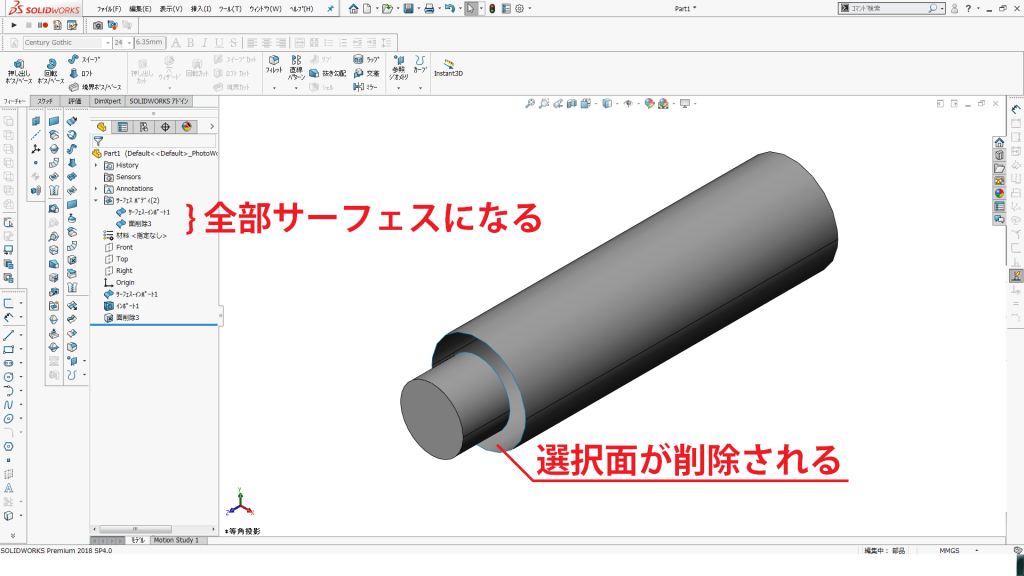The width and height of the screenshot is (1024, 576).
Task: Open the PropertyManager tab icon
Action: [x=122, y=127]
